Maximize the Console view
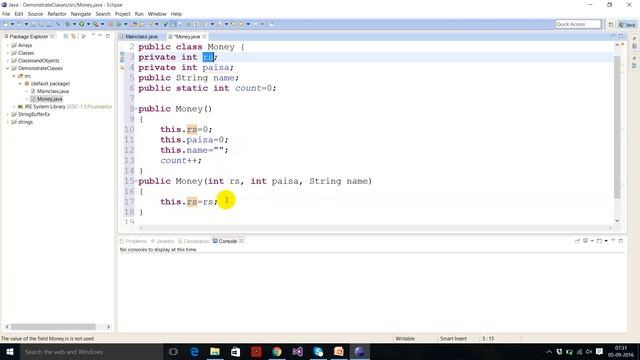Screen dimensions: 640x360 tap(620, 241)
